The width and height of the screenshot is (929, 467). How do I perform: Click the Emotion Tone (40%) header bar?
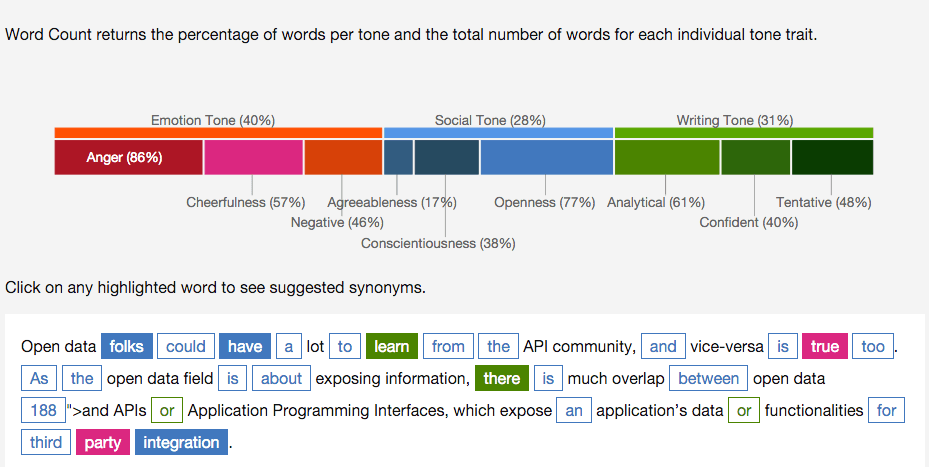pyautogui.click(x=218, y=132)
